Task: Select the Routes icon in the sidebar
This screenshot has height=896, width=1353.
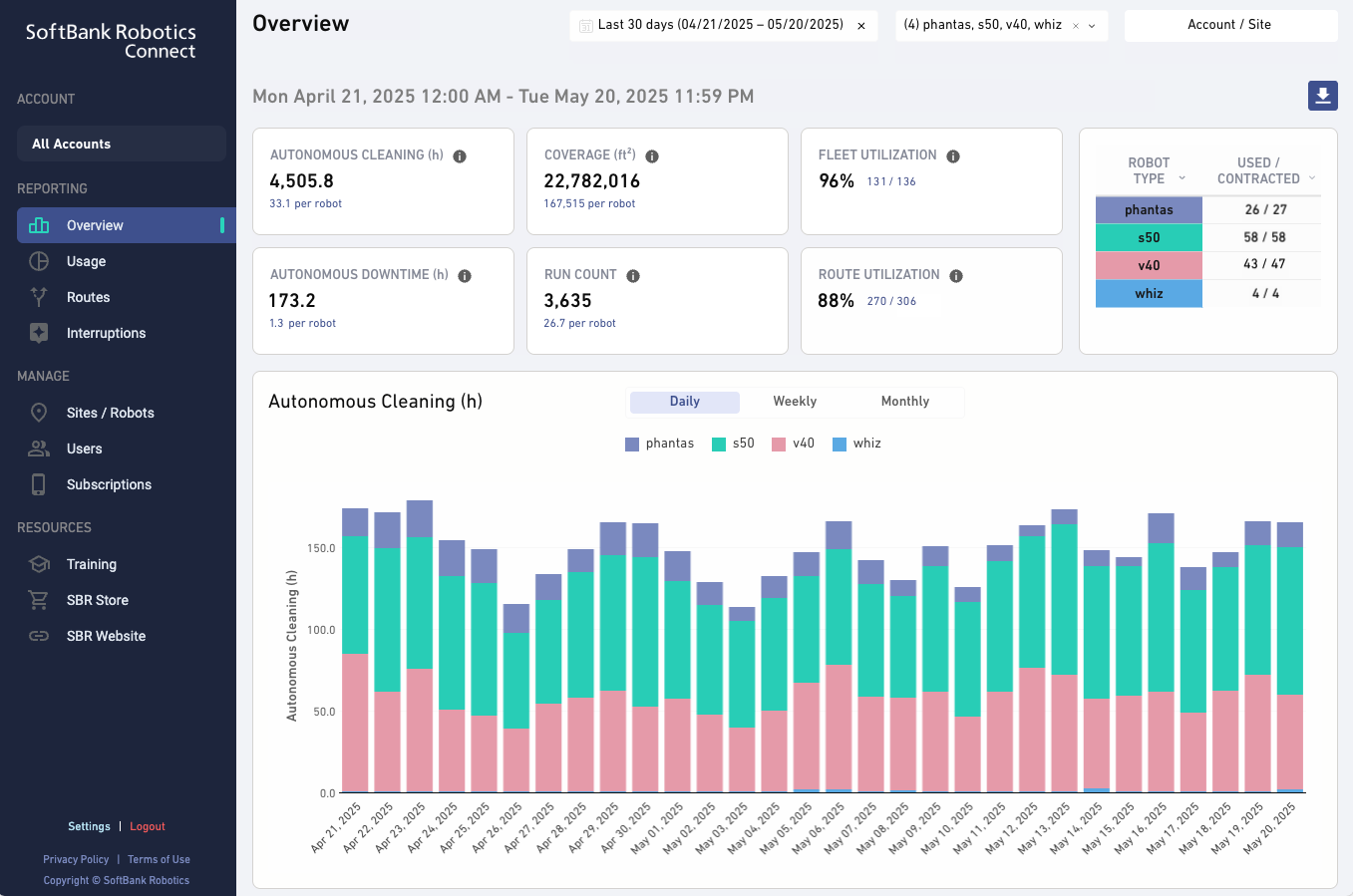Action: [x=39, y=297]
